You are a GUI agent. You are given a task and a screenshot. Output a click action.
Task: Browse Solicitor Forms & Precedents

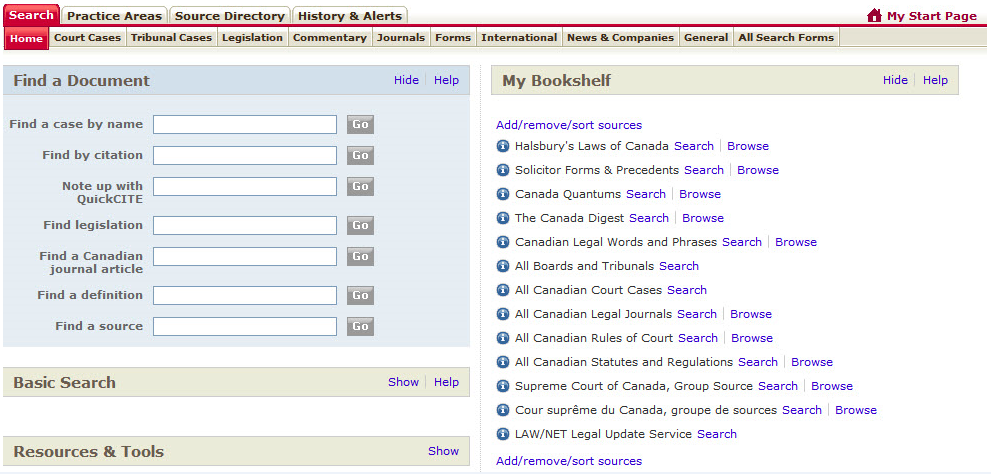758,170
